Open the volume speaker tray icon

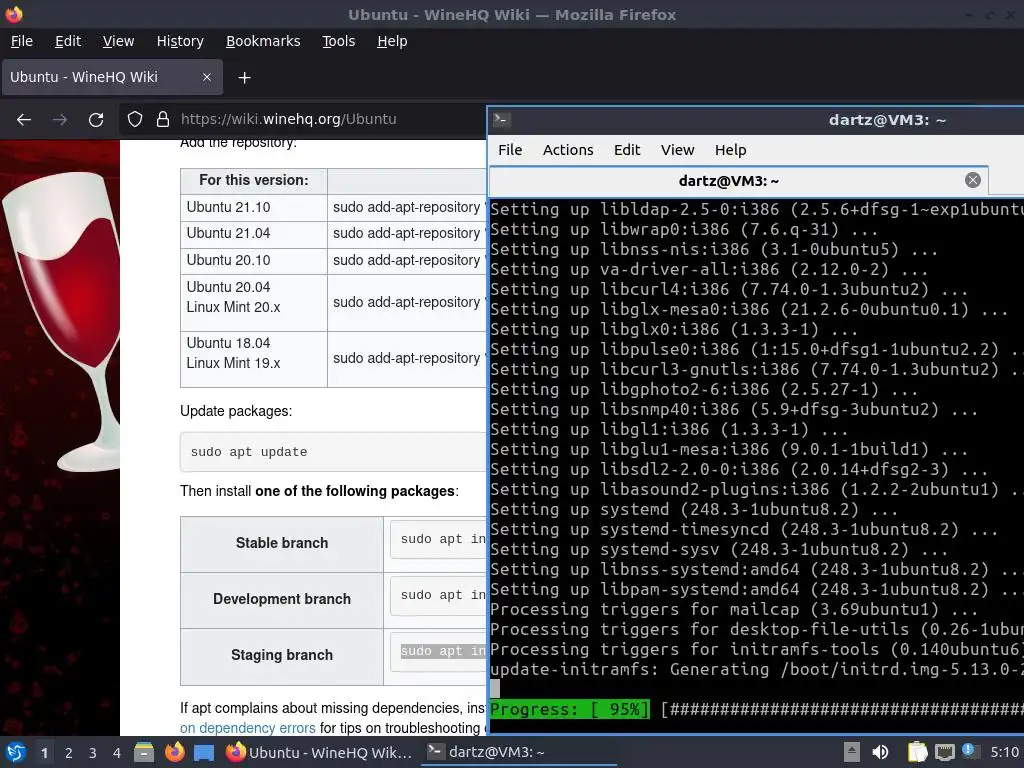coord(880,752)
